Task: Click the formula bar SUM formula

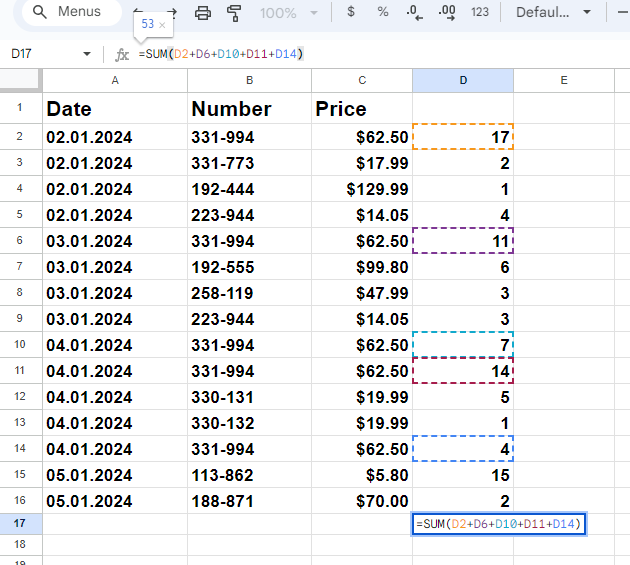Action: (221, 54)
